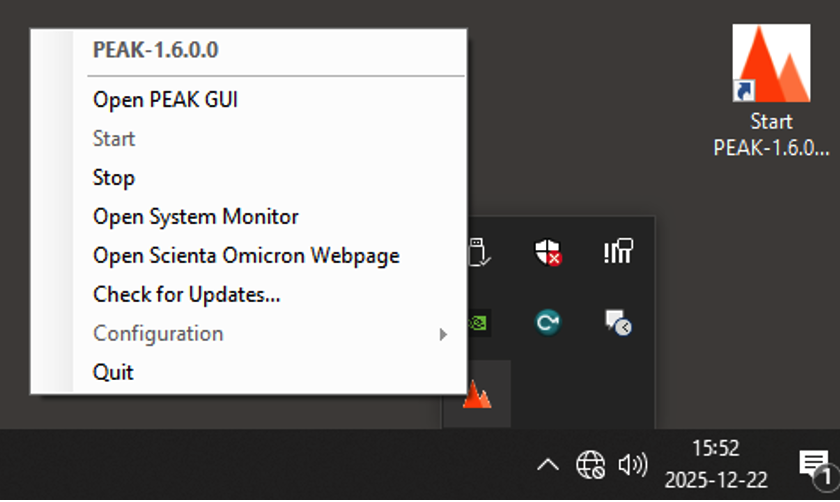
Task: Choose Stop in the PEAK menu
Action: [114, 178]
